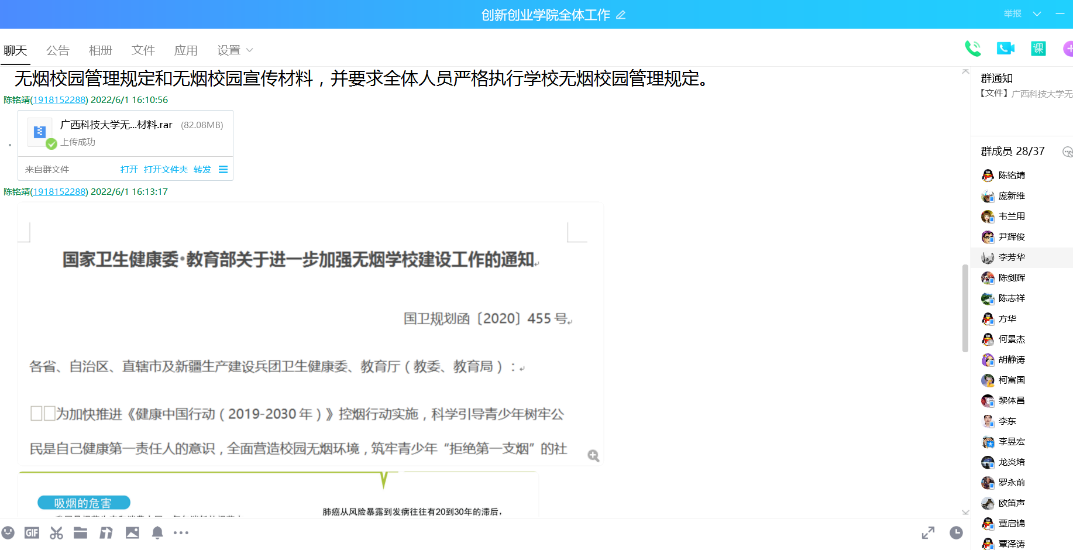
Task: Switch to the 相册 tab
Action: [x=100, y=50]
